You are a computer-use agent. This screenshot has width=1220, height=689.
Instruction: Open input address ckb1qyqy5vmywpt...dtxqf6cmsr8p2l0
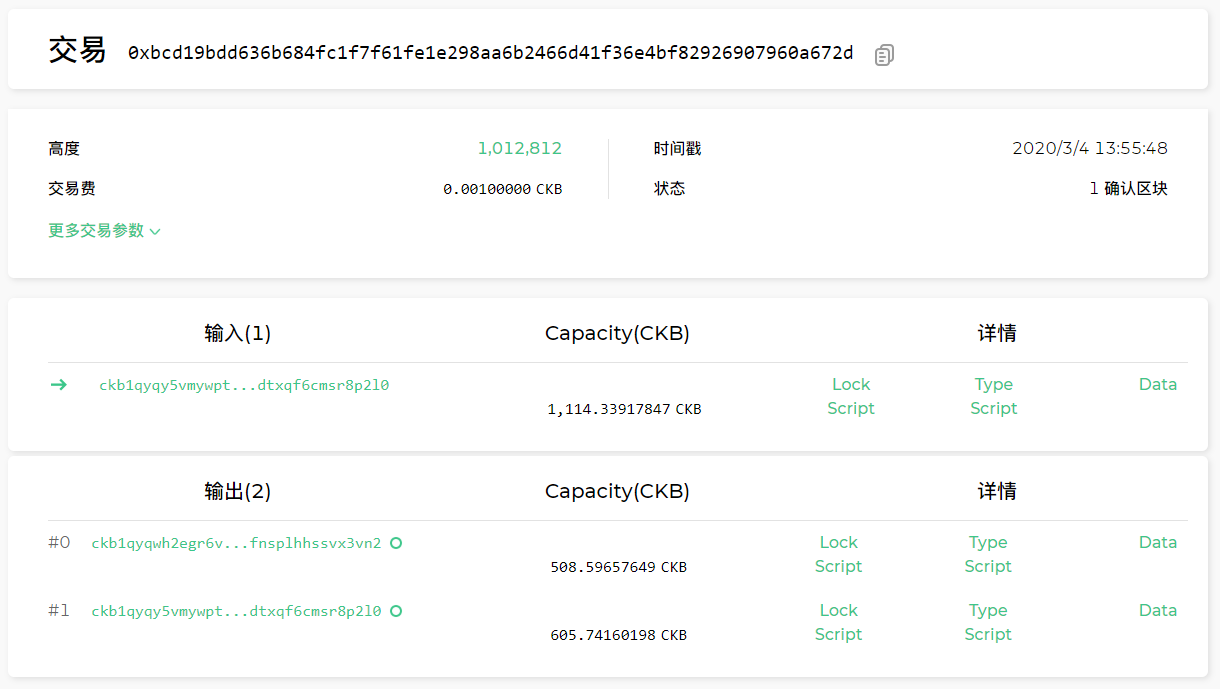tap(244, 385)
